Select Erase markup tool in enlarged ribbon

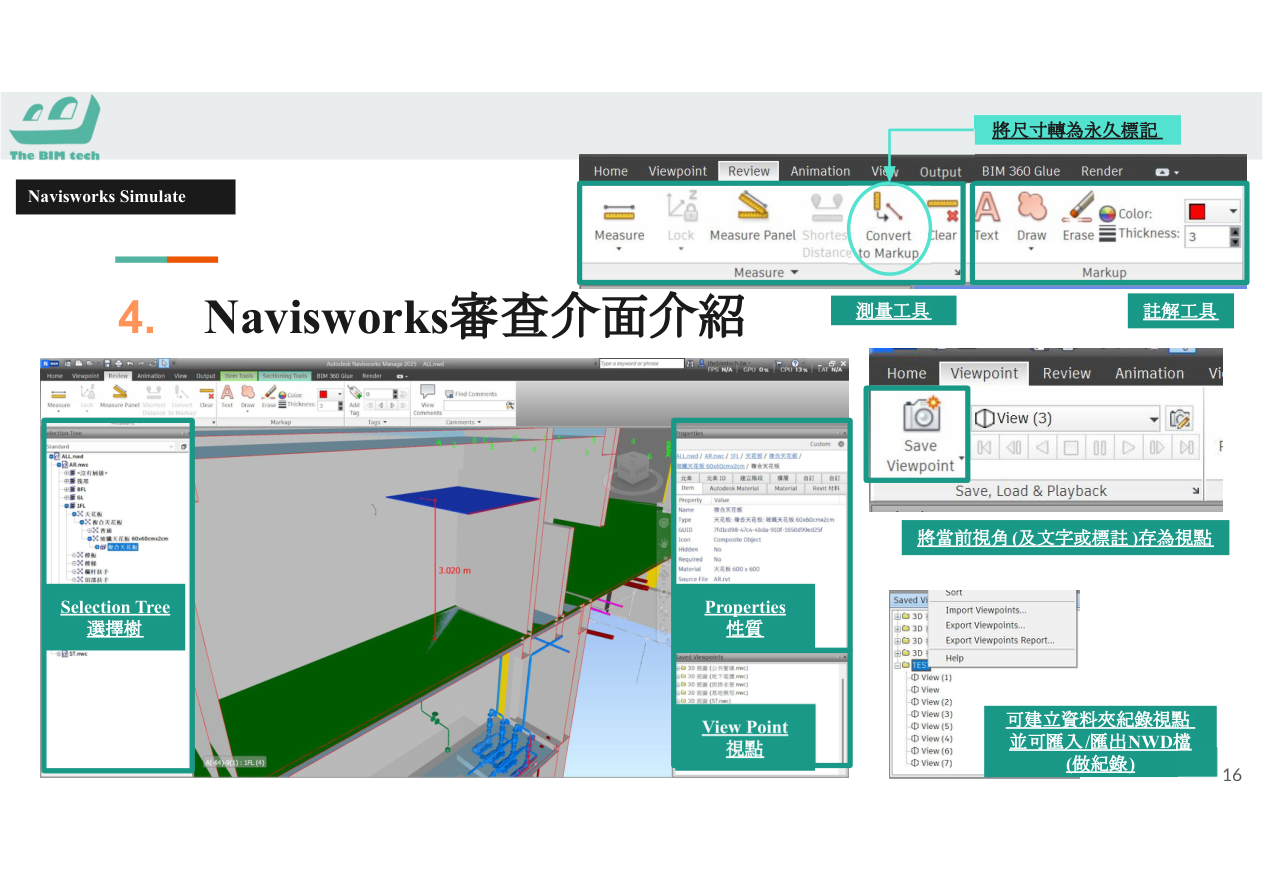(x=1078, y=217)
